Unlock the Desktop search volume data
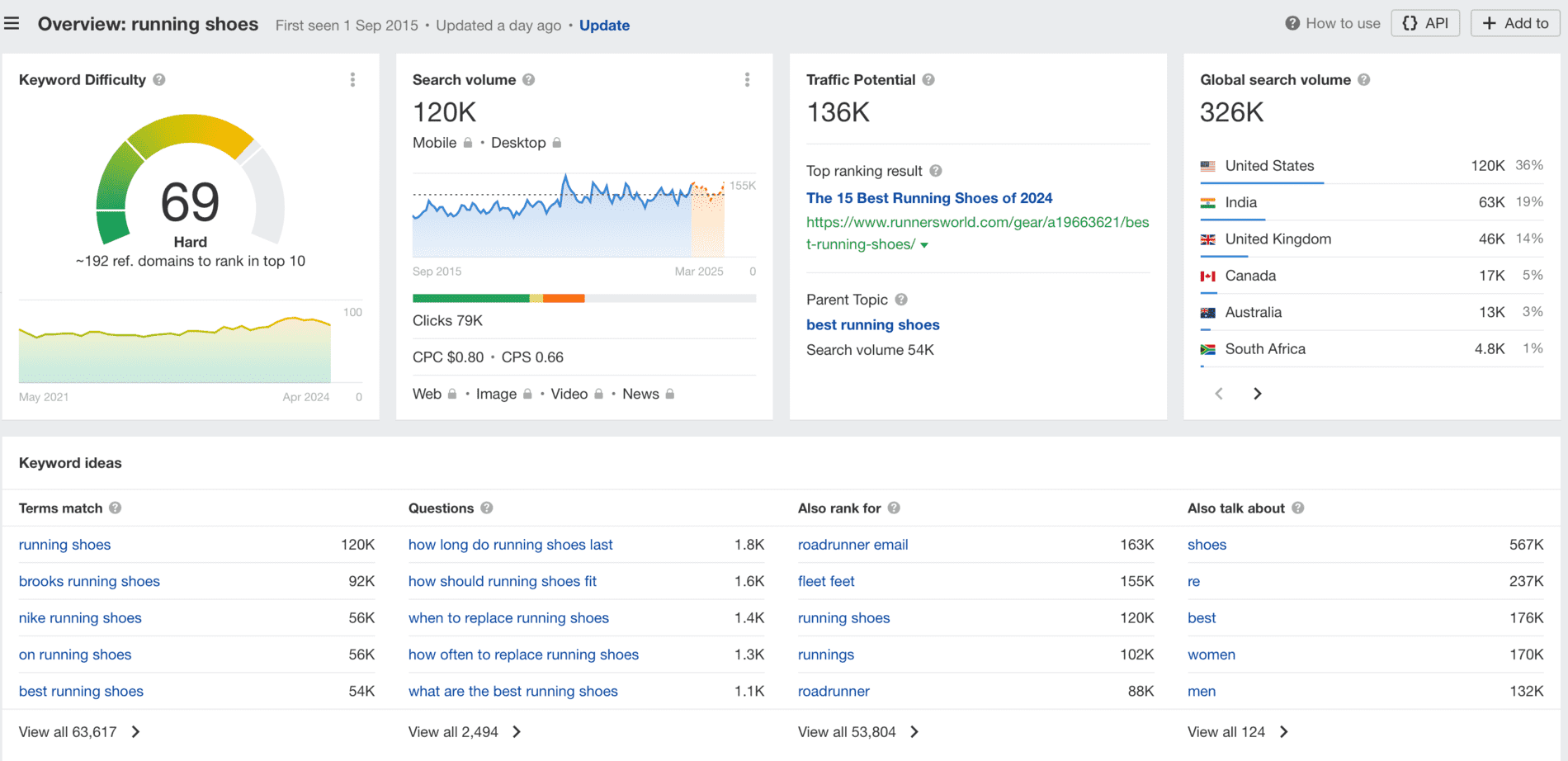1568x761 pixels. (x=556, y=142)
